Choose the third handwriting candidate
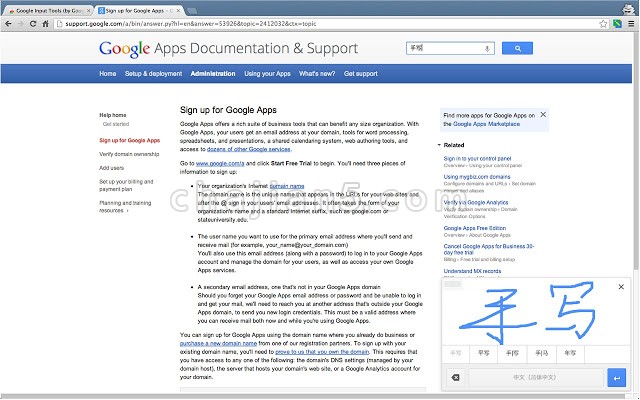 pos(512,353)
